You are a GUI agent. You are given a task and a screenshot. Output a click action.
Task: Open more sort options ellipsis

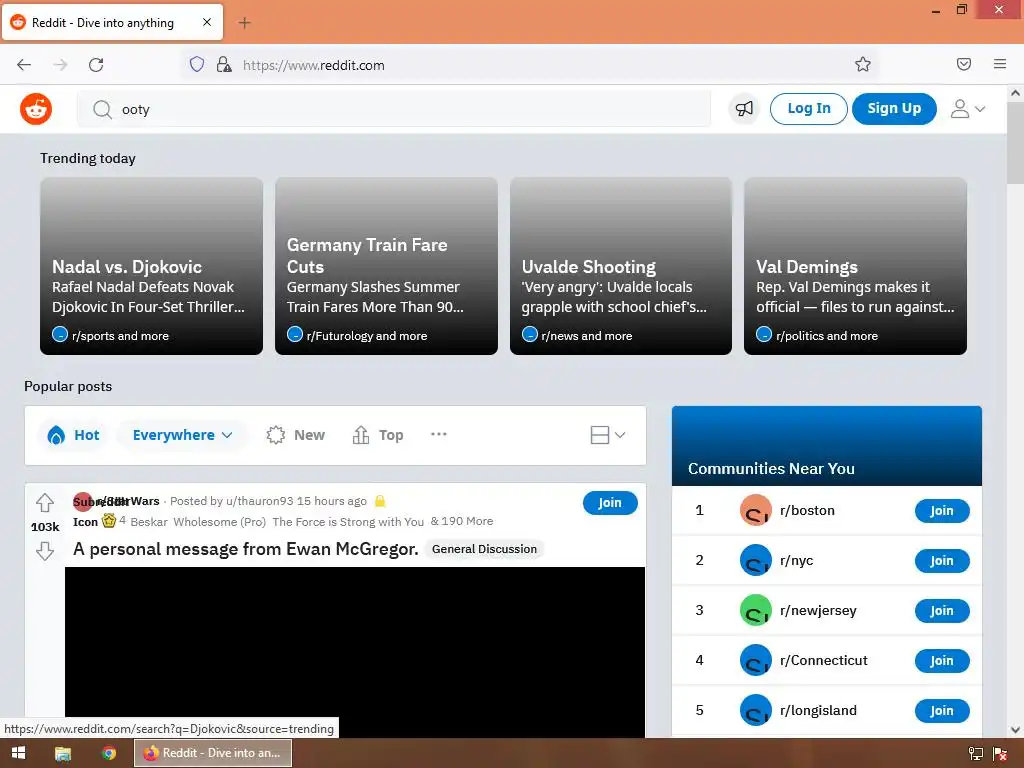(x=439, y=434)
